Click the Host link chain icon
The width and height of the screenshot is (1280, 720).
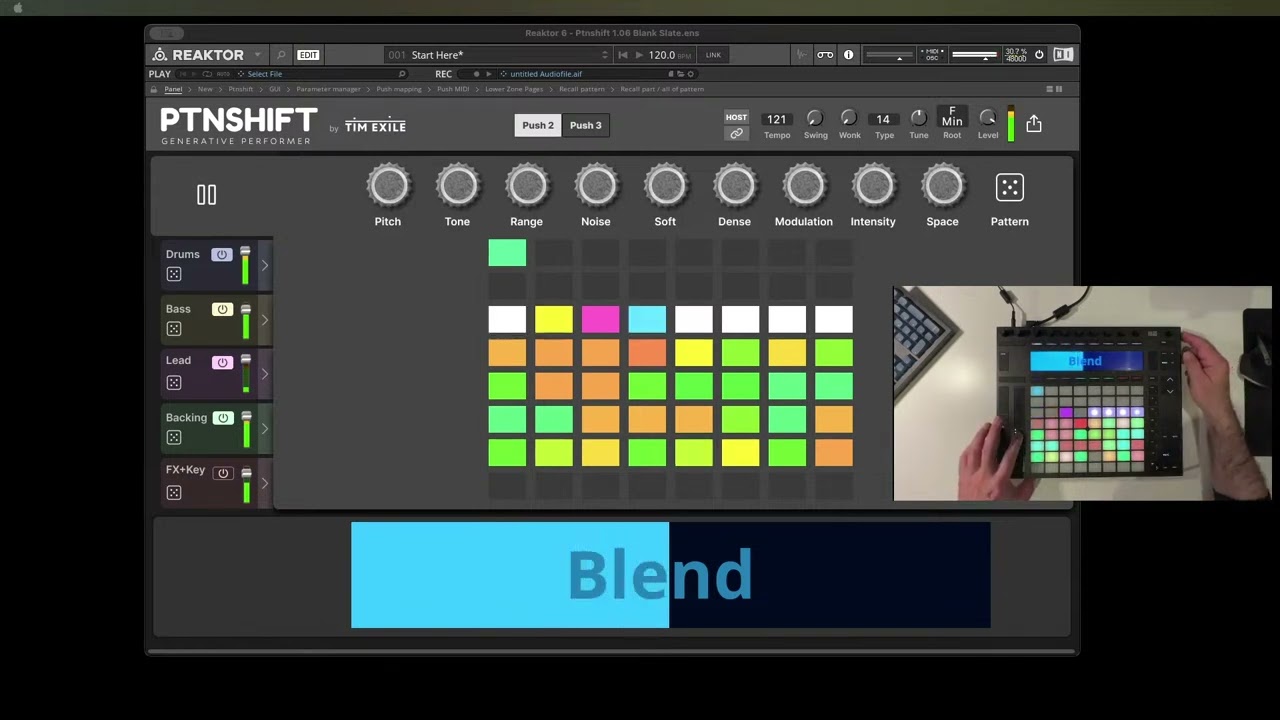pos(736,134)
